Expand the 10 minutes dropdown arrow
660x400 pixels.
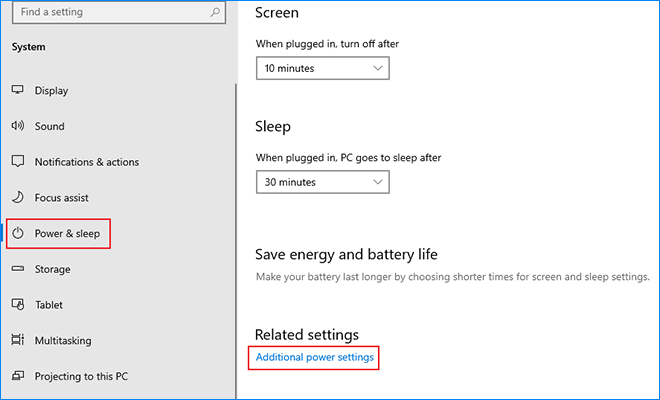[x=377, y=68]
